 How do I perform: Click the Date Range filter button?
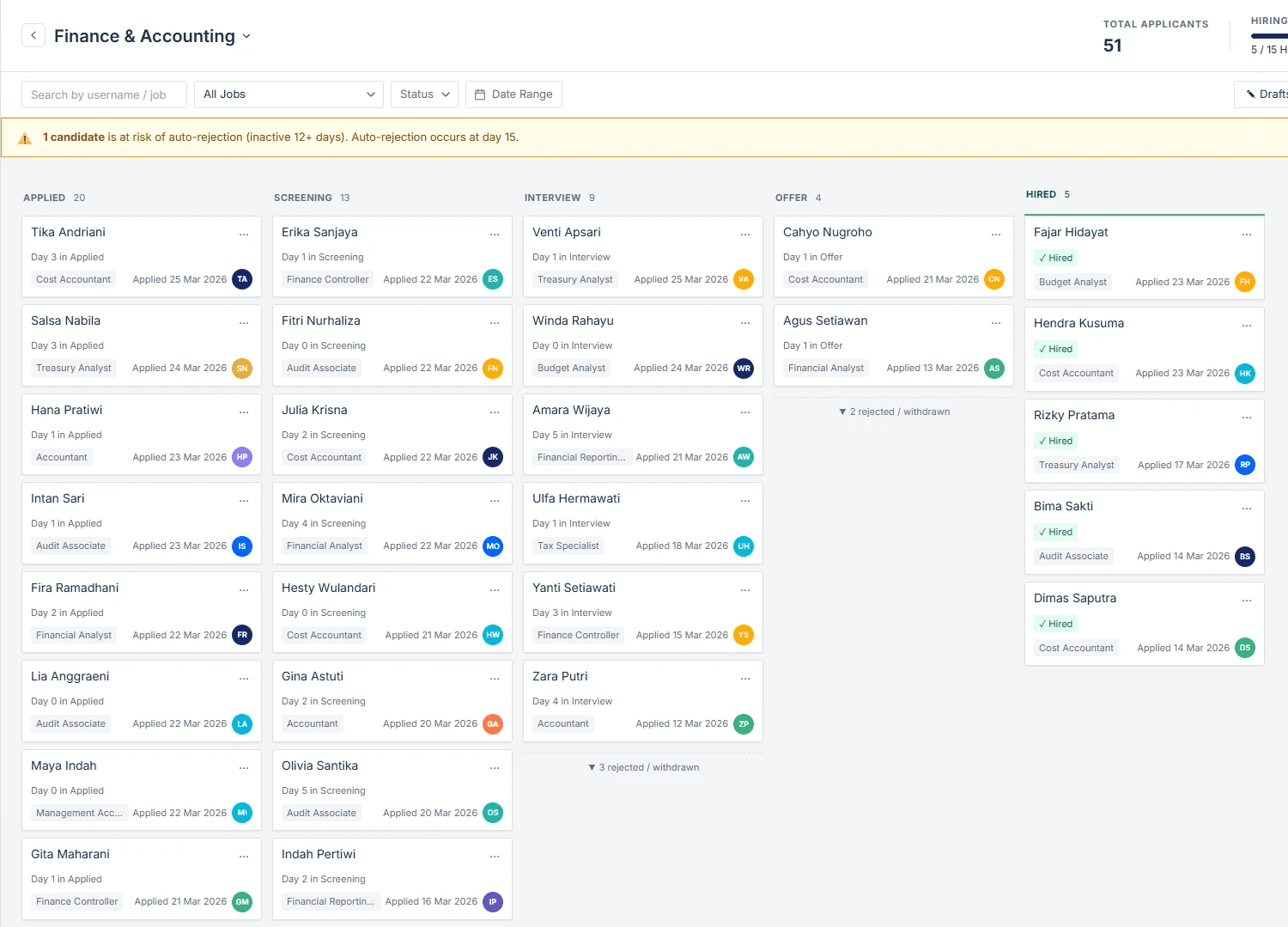(513, 95)
